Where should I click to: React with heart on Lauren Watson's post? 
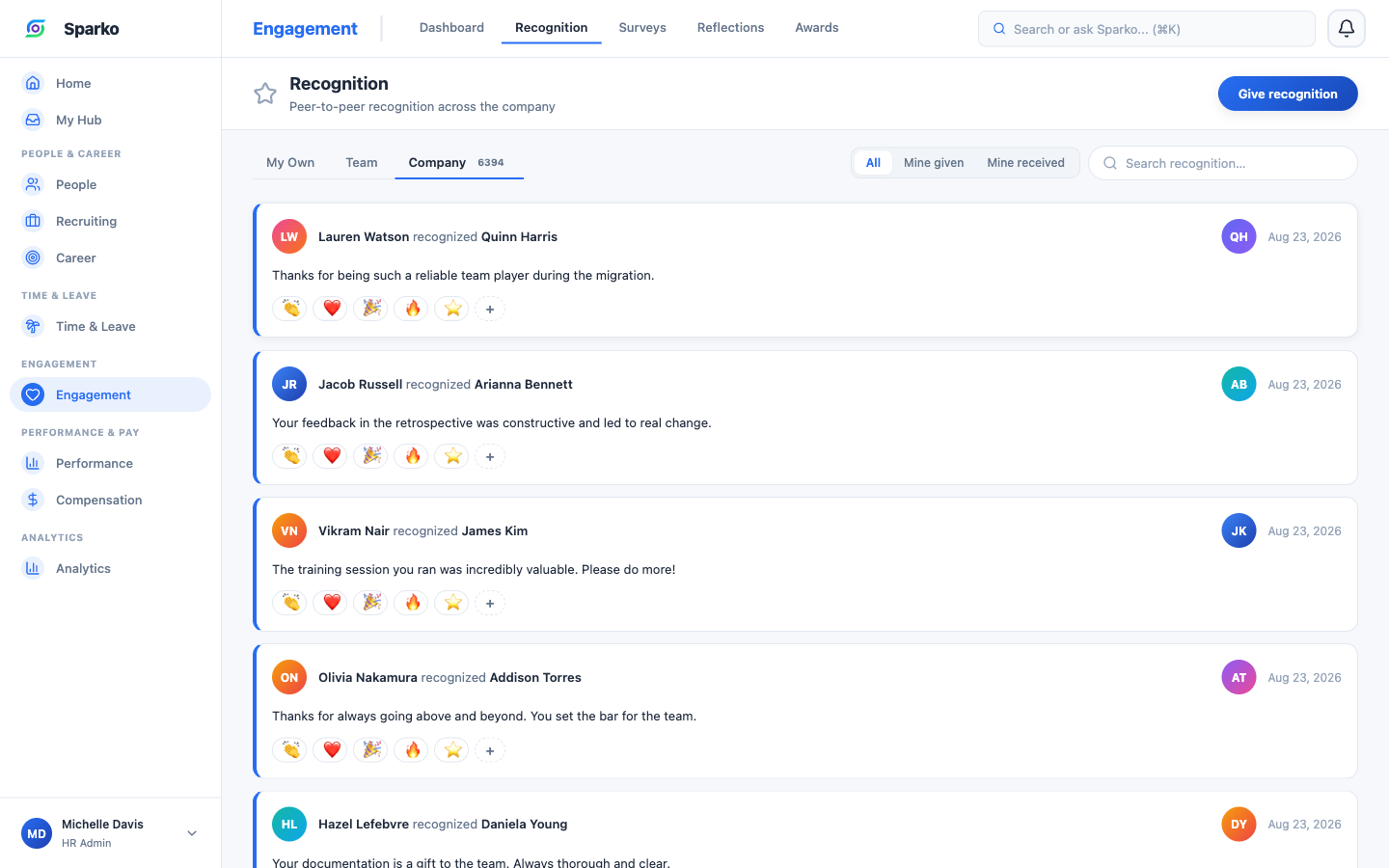(330, 309)
